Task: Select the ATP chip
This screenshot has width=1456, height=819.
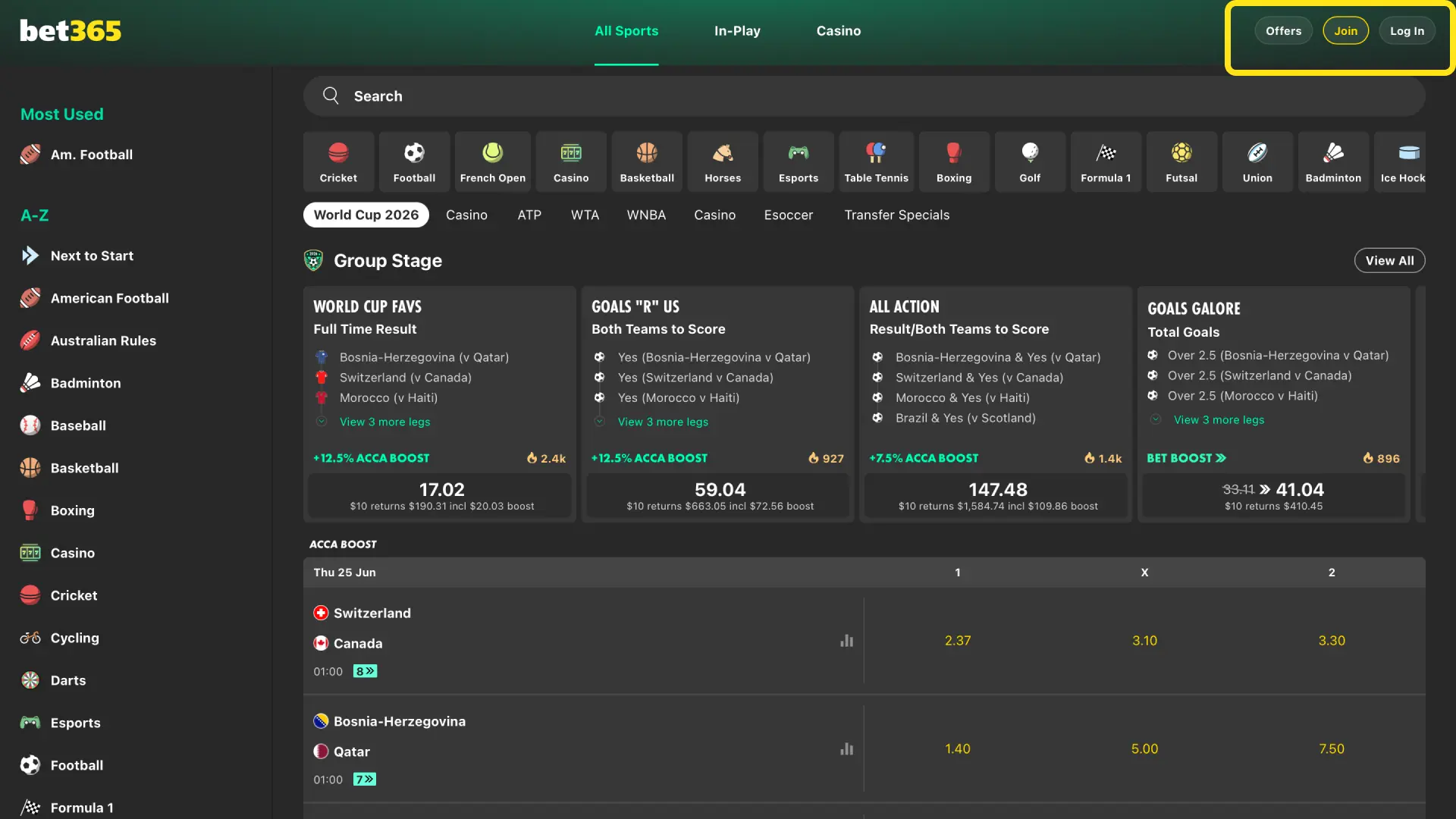Action: coord(529,215)
